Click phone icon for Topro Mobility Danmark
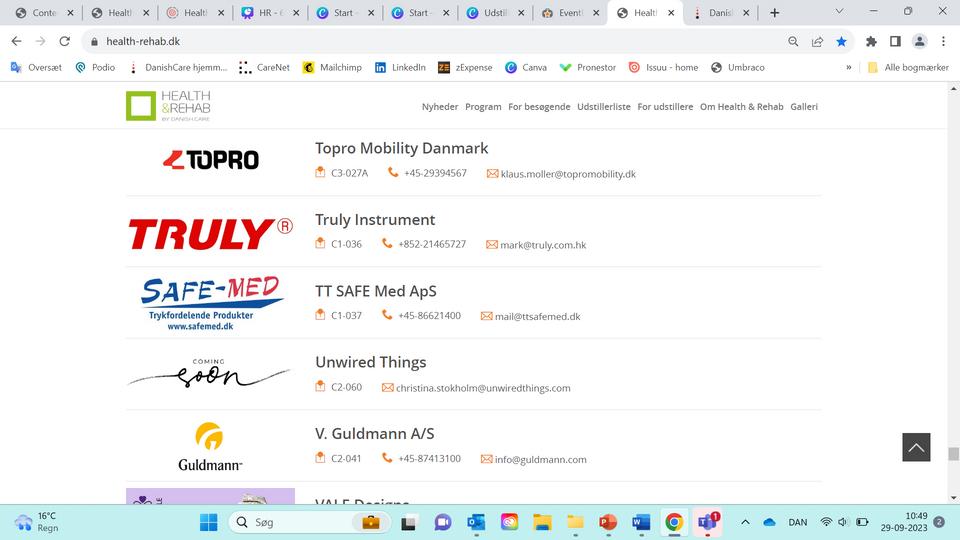Viewport: 960px width, 540px height. (393, 172)
